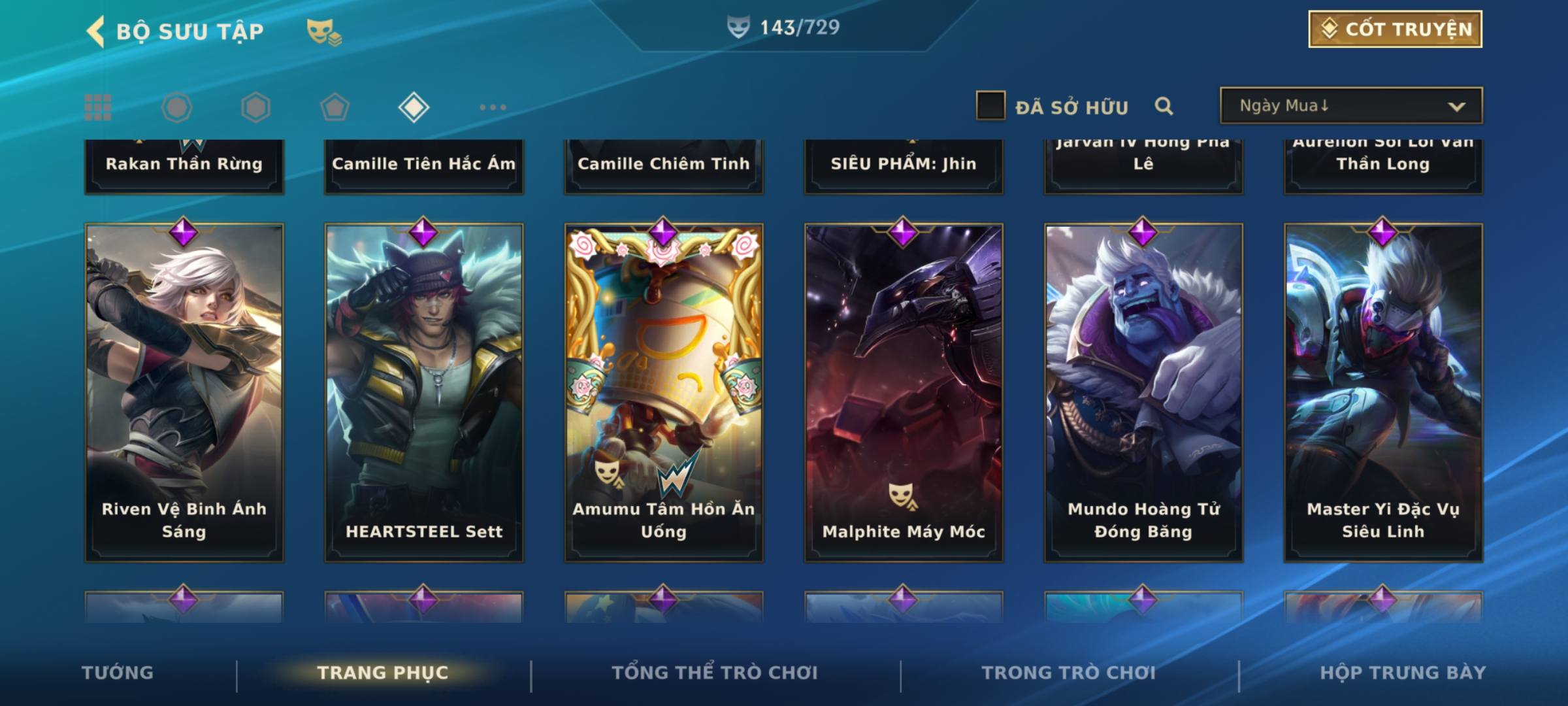Switch to the Tướng tab
Viewport: 1568px width, 706px height.
coord(118,673)
